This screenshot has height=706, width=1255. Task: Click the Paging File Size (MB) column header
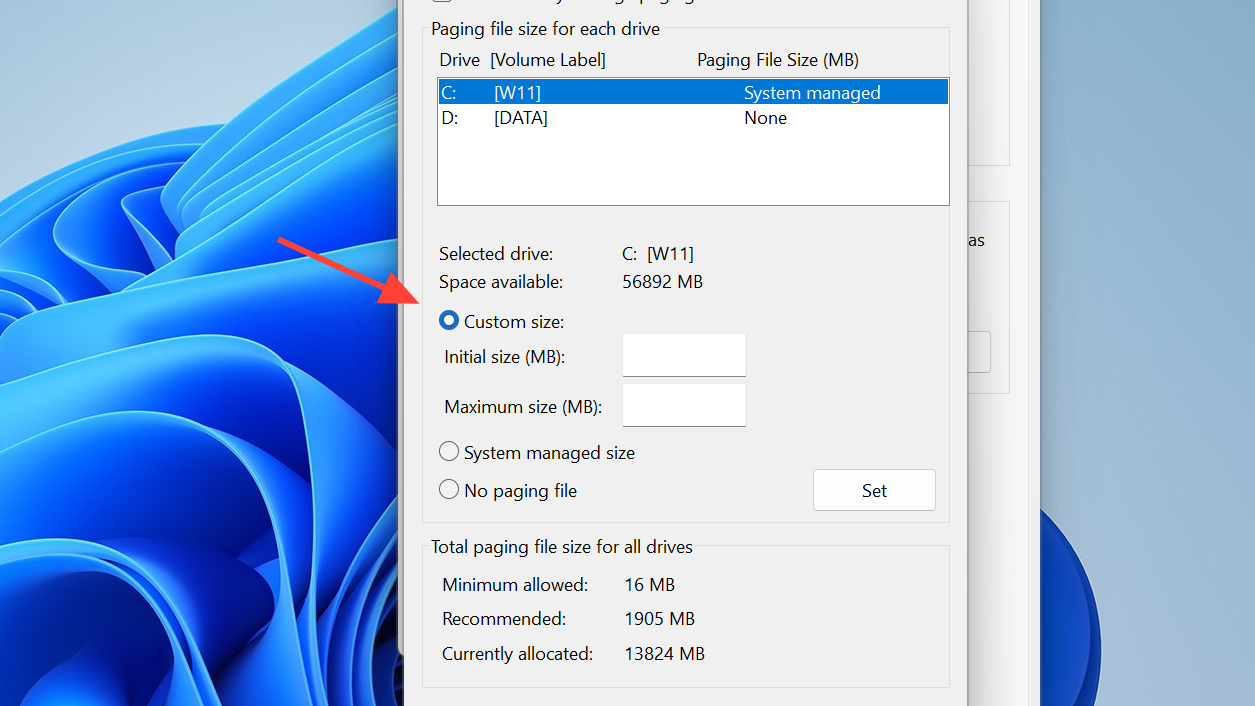tap(777, 60)
